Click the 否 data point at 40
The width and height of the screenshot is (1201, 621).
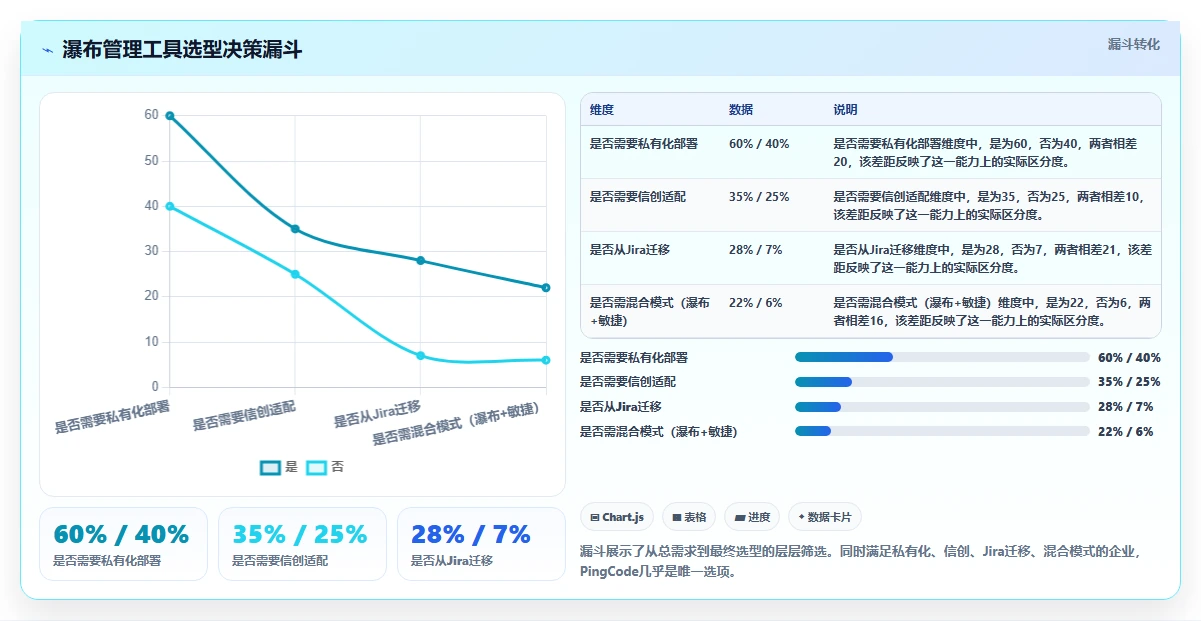[x=170, y=206]
